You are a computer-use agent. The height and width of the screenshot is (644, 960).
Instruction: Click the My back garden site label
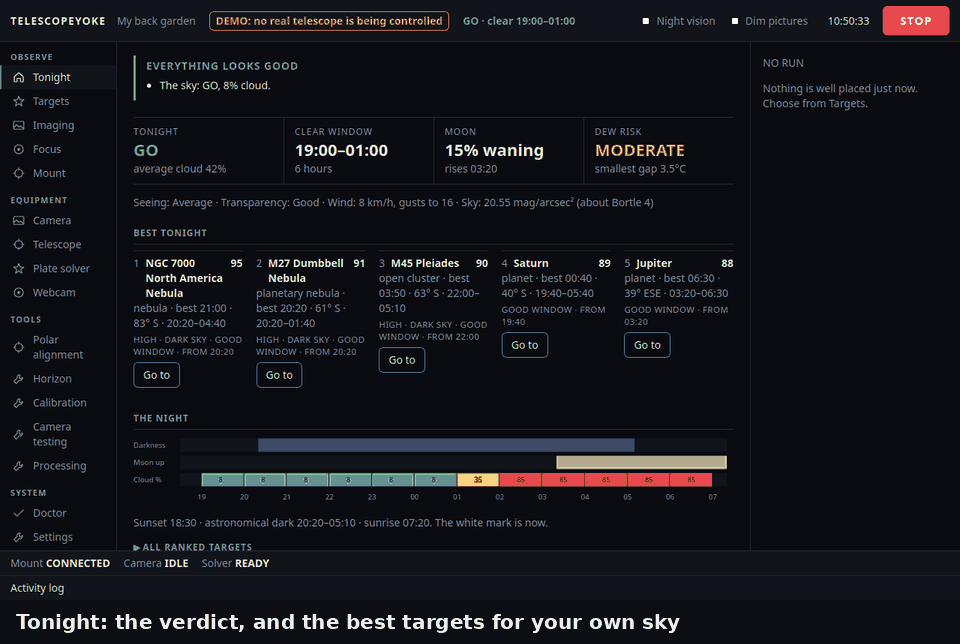[x=156, y=21]
